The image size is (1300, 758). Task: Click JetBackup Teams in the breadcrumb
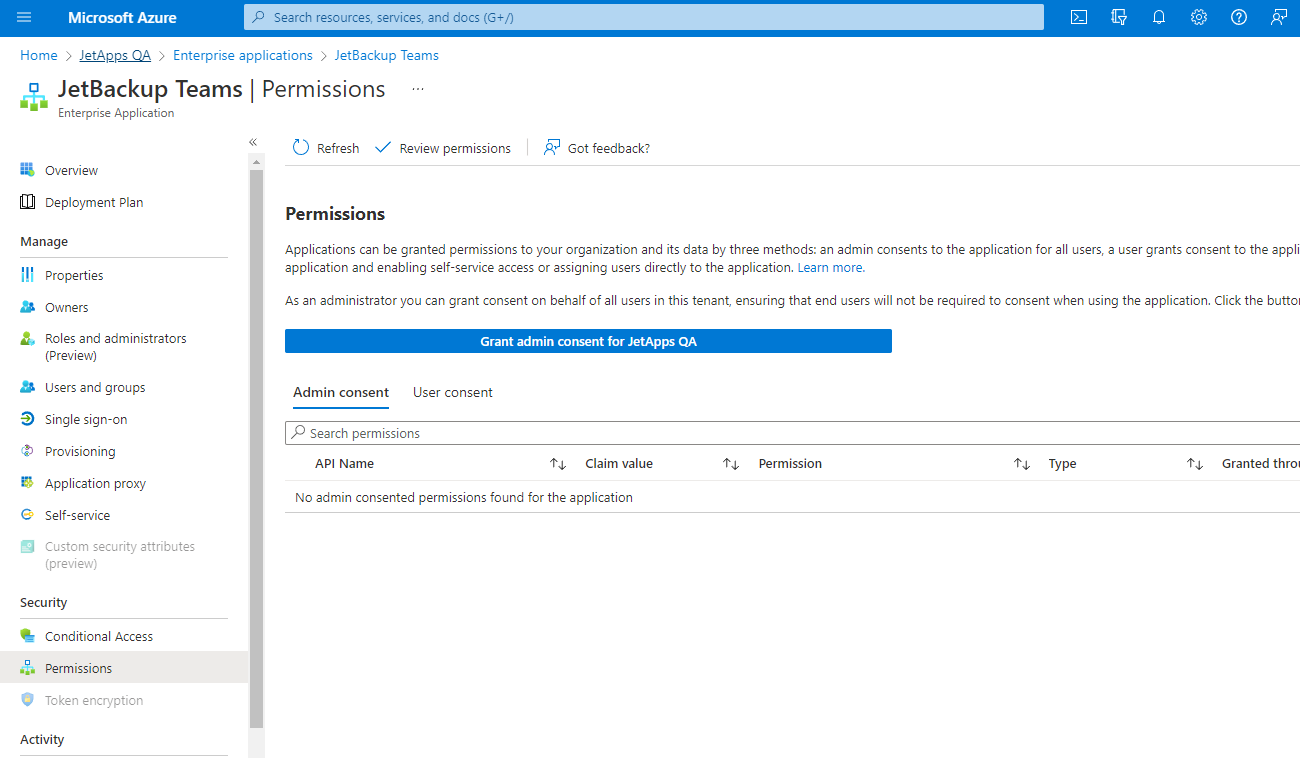387,55
